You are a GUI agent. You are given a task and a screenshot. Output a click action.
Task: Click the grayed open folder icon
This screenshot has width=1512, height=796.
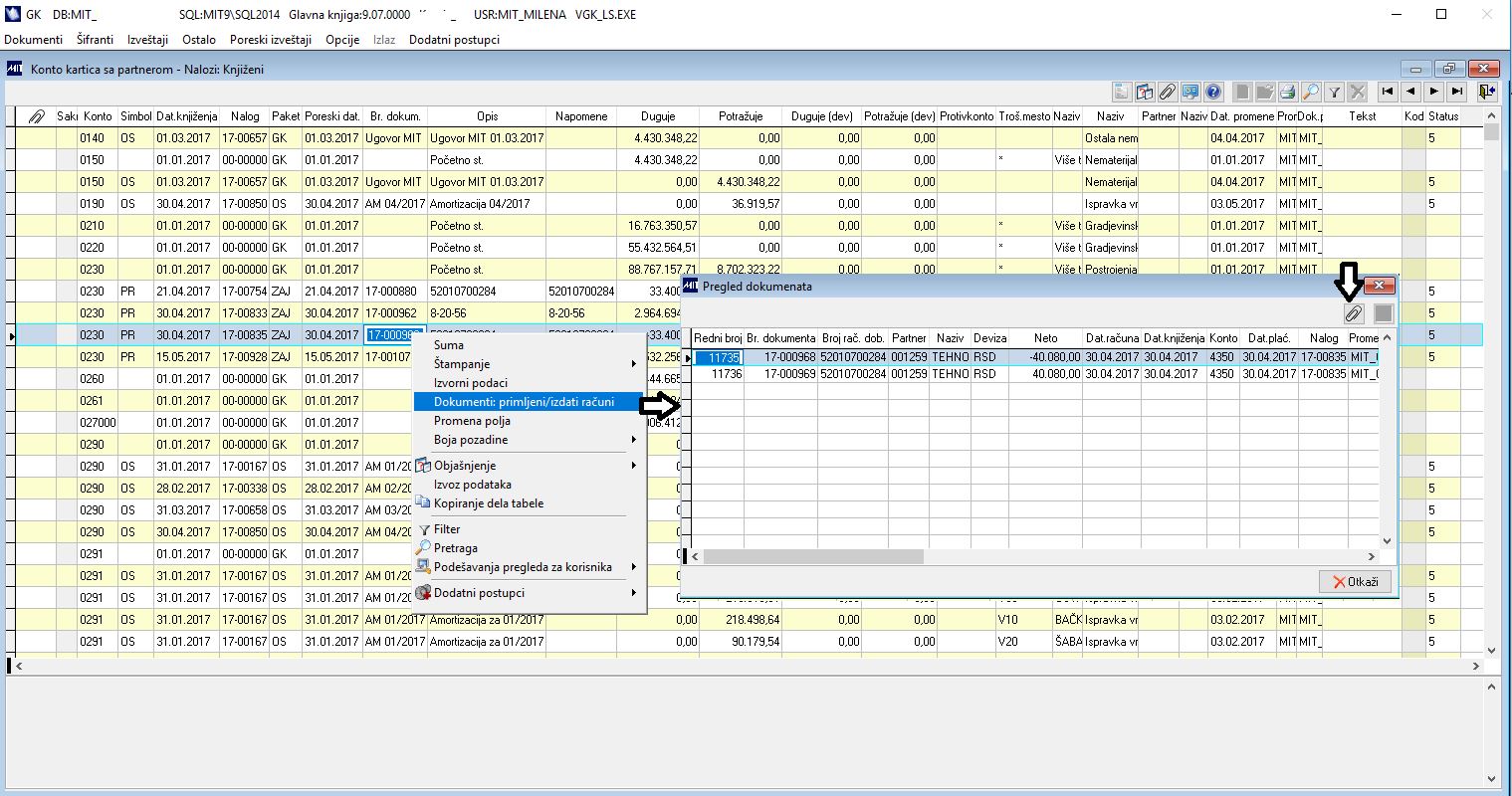[x=1266, y=92]
